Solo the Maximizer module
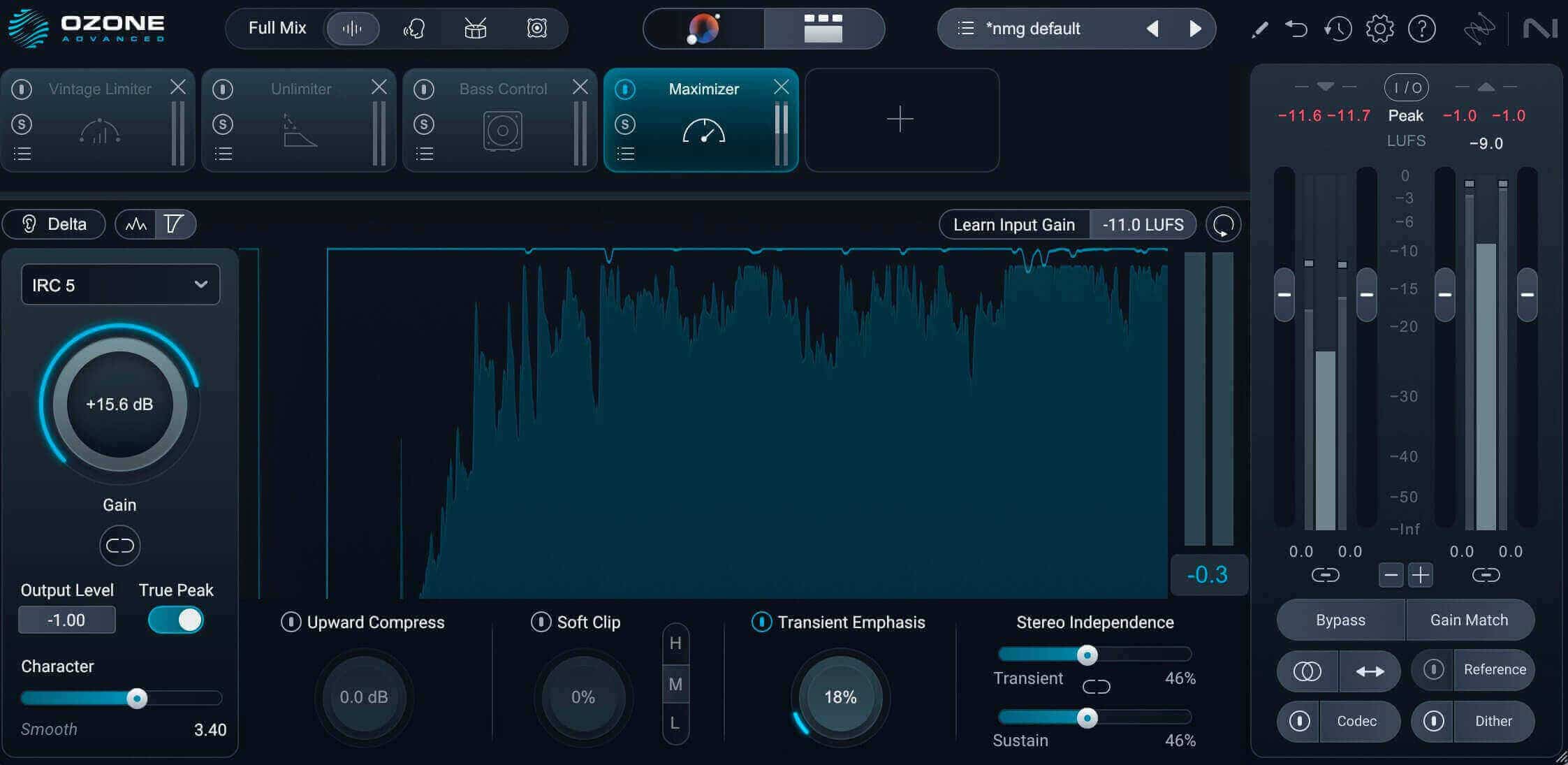Image resolution: width=1568 pixels, height=765 pixels. 625,124
